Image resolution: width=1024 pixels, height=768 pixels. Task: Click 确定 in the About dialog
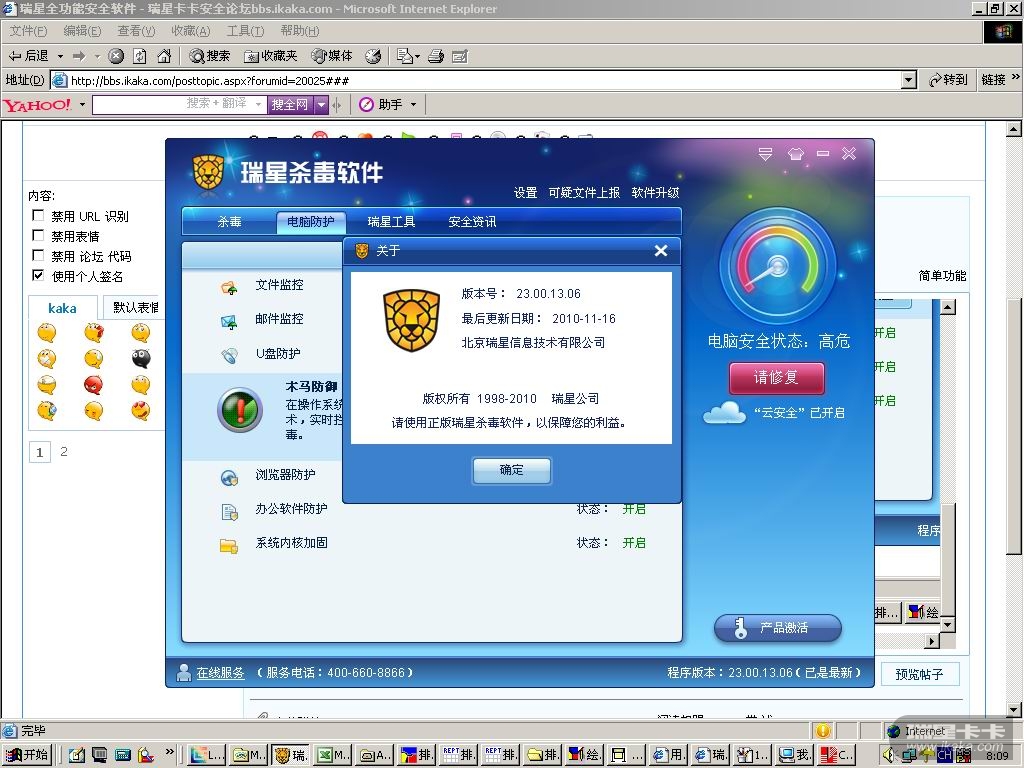512,470
